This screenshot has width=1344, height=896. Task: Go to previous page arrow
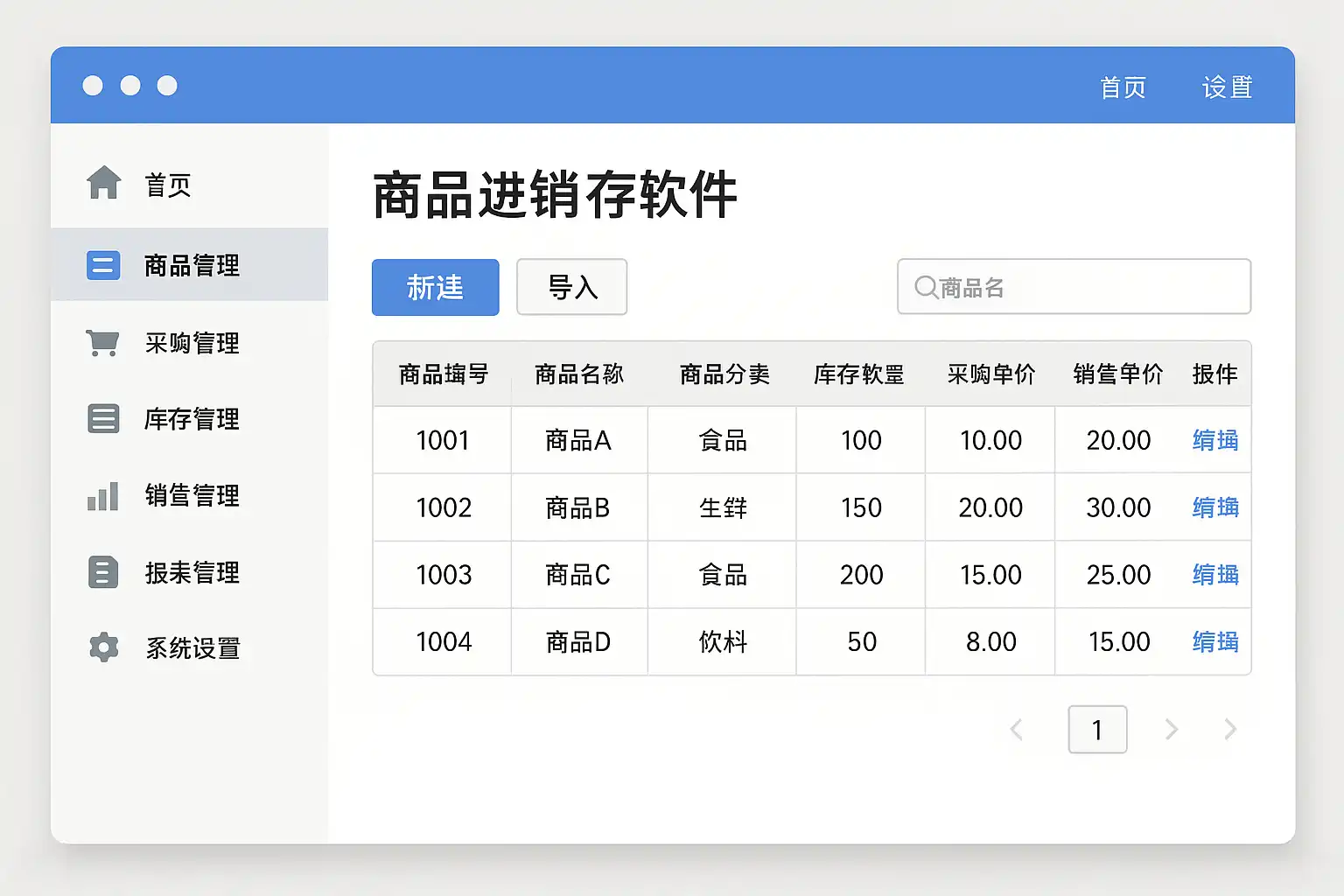[1016, 730]
